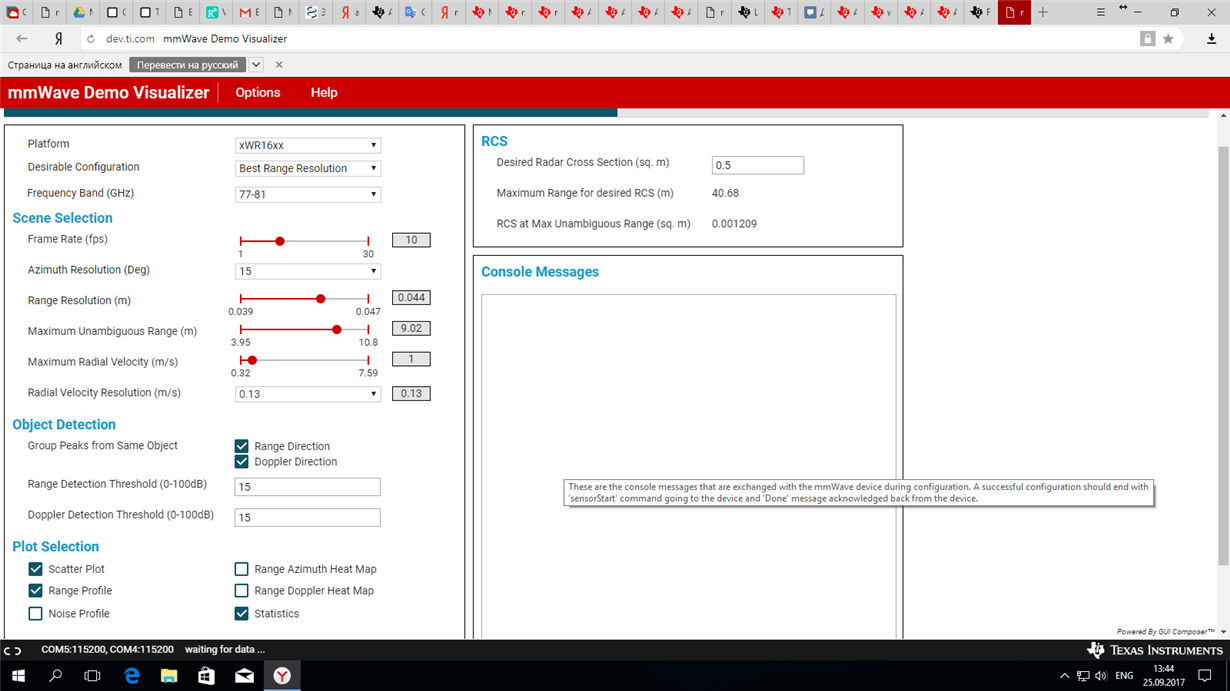The width and height of the screenshot is (1230, 691).
Task: Bookmark page with the star icon
Action: (x=1168, y=39)
